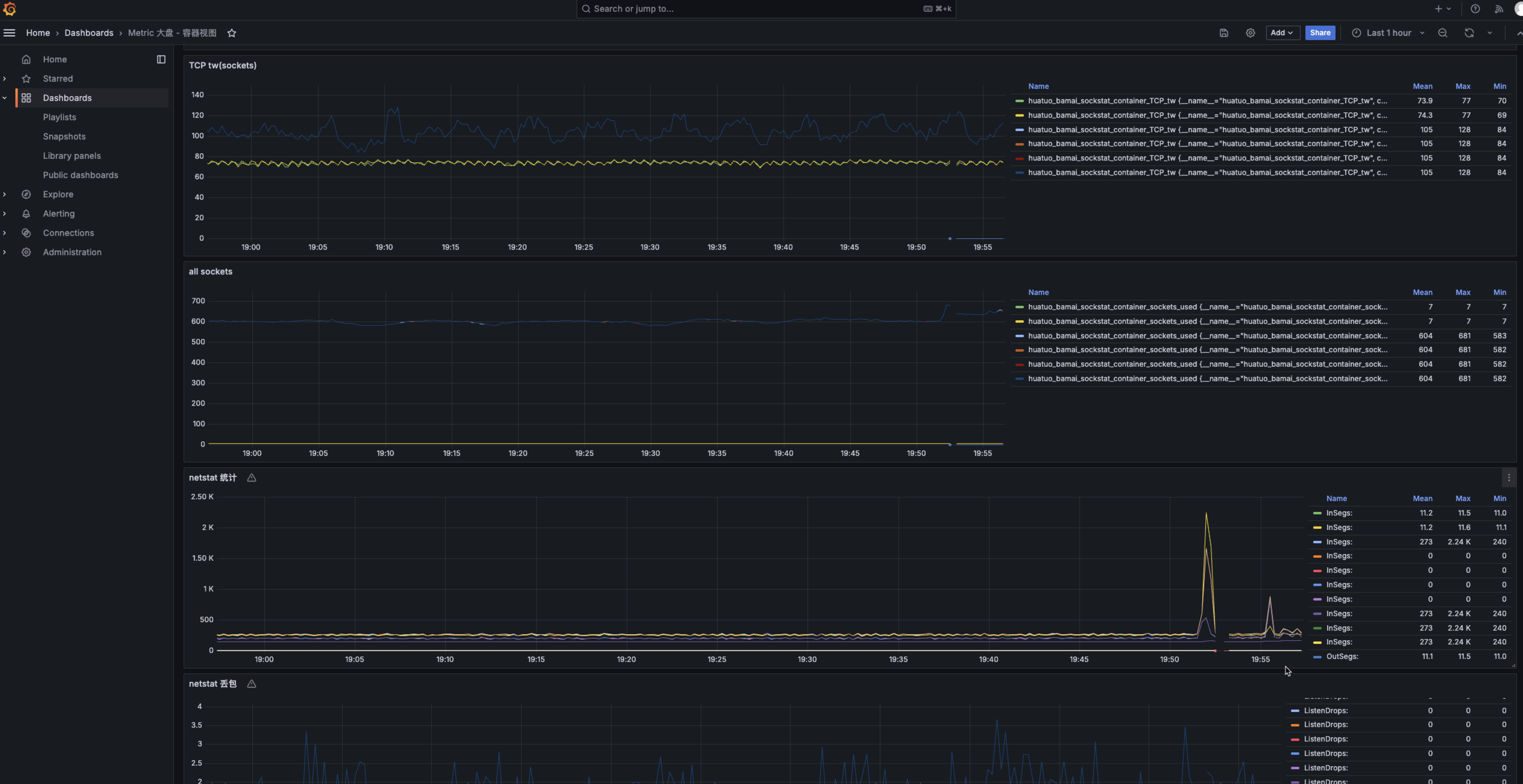Open refresh interval dropdown arrow

click(1490, 33)
